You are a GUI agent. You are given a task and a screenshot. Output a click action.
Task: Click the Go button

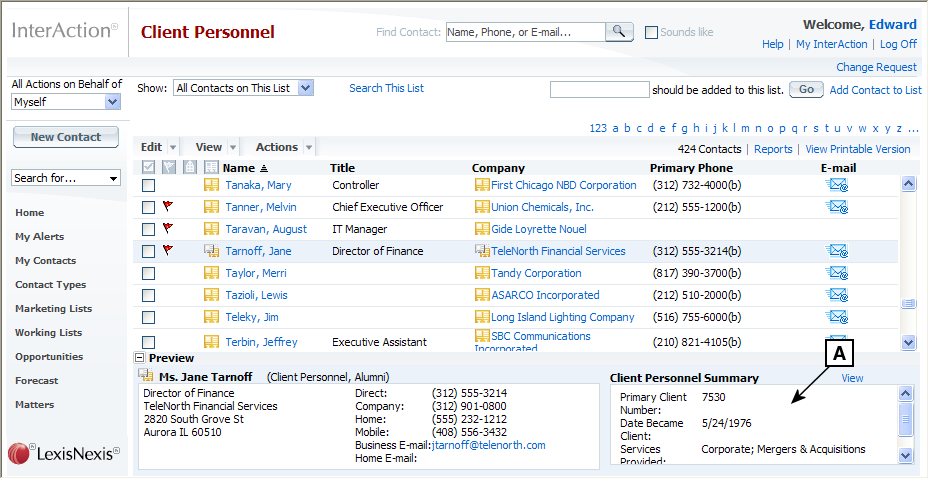(806, 90)
